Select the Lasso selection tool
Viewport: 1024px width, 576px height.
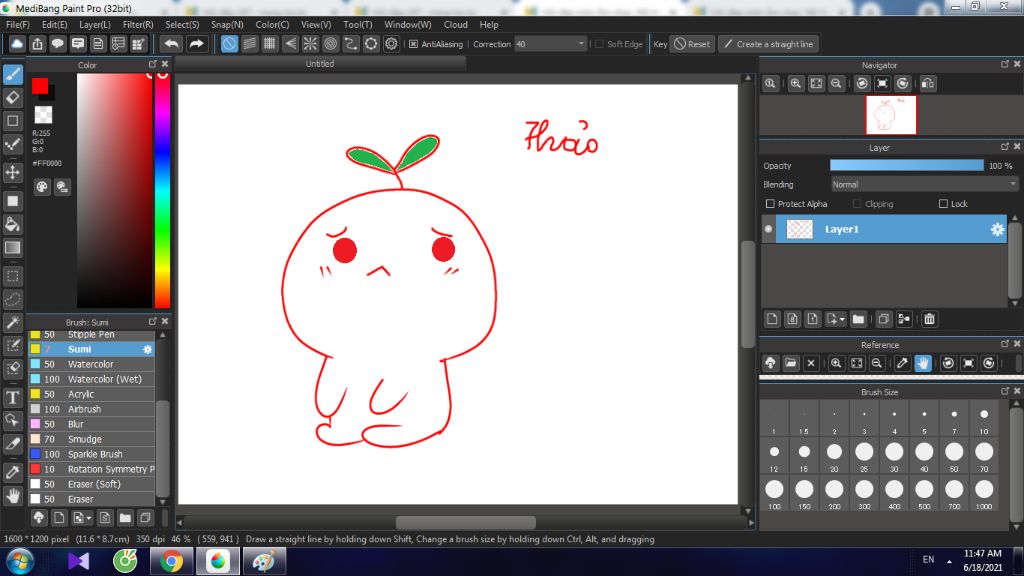pos(12,300)
